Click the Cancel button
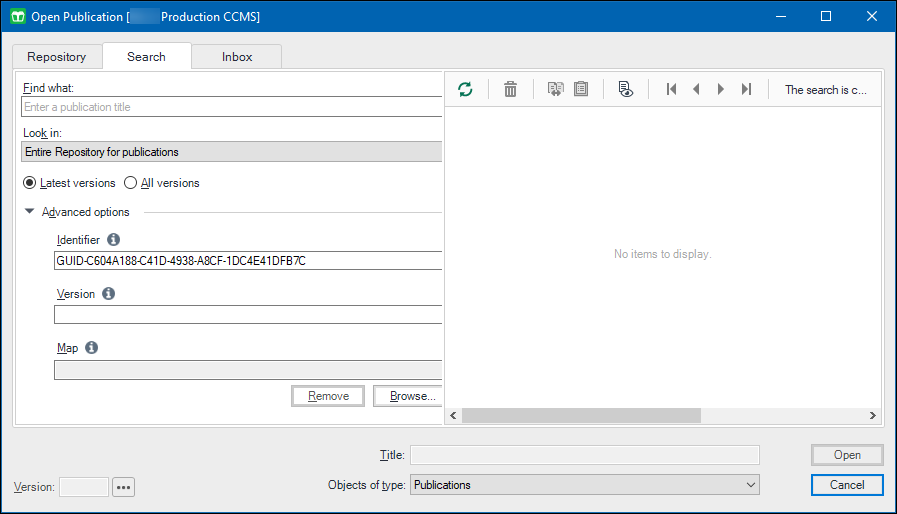 click(x=847, y=485)
